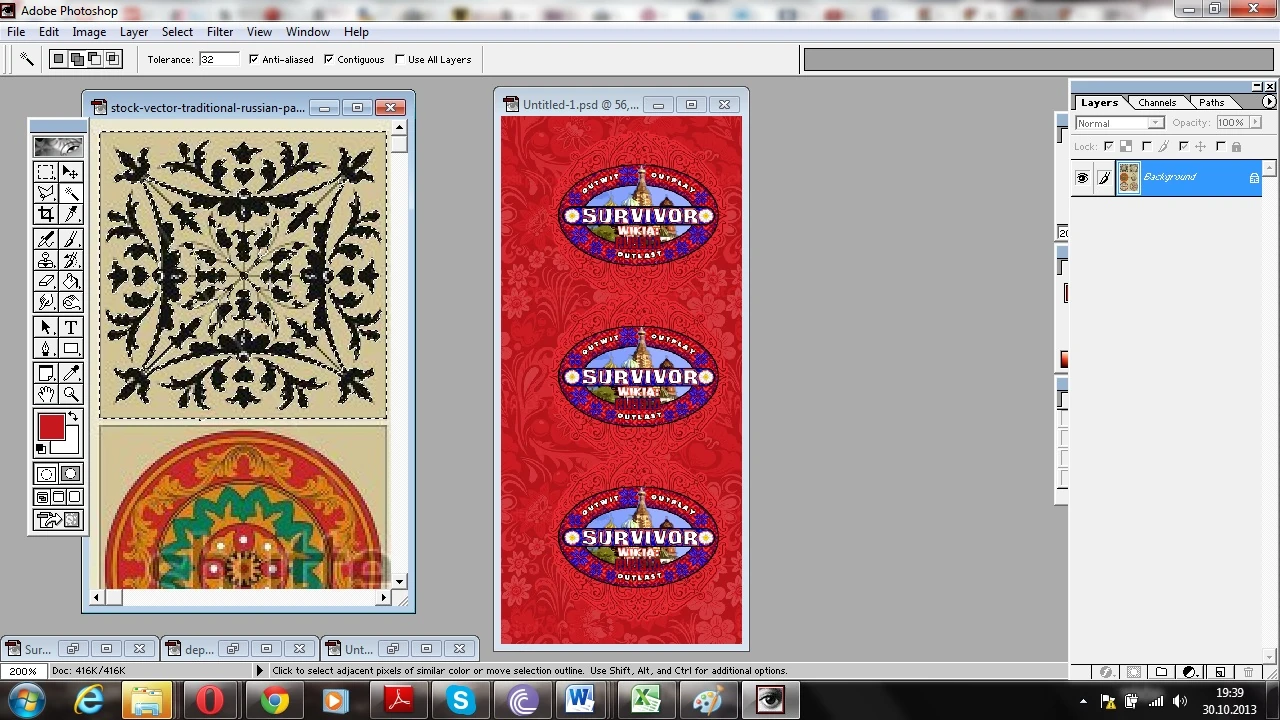Reset to default foreground and background colors

(x=41, y=449)
